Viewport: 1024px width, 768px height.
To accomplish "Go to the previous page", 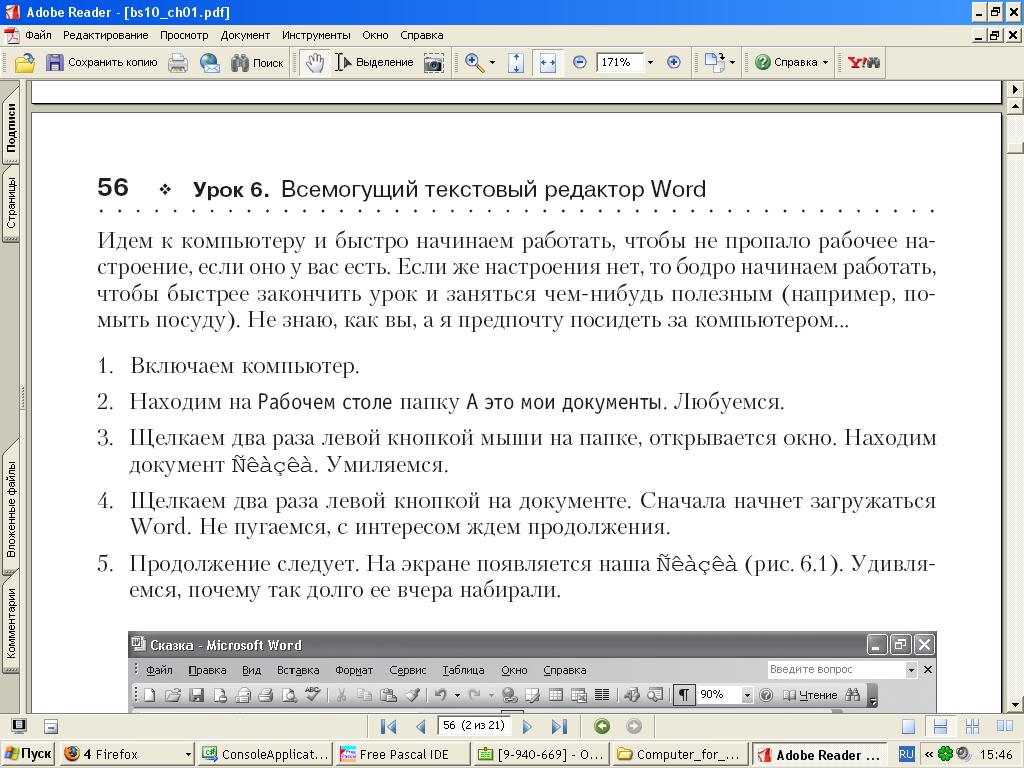I will (421, 726).
